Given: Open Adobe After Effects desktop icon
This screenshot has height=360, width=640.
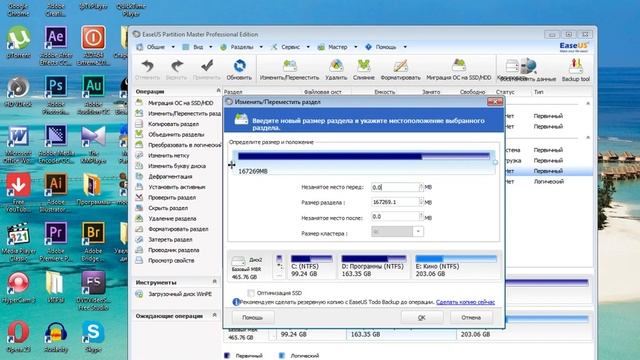Looking at the screenshot, I should click(x=56, y=45).
